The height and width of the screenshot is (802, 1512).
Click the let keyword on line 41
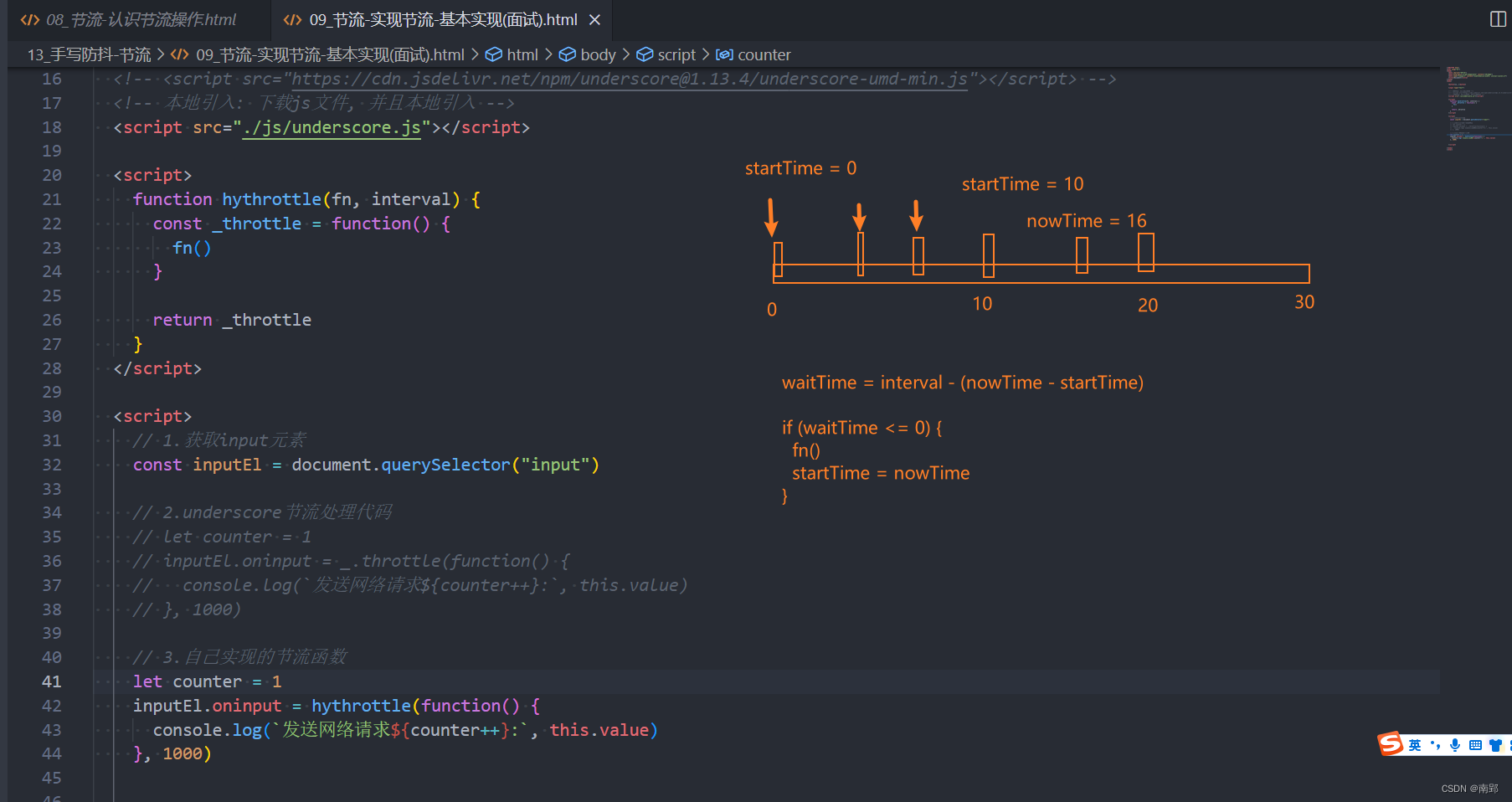pyautogui.click(x=147, y=681)
